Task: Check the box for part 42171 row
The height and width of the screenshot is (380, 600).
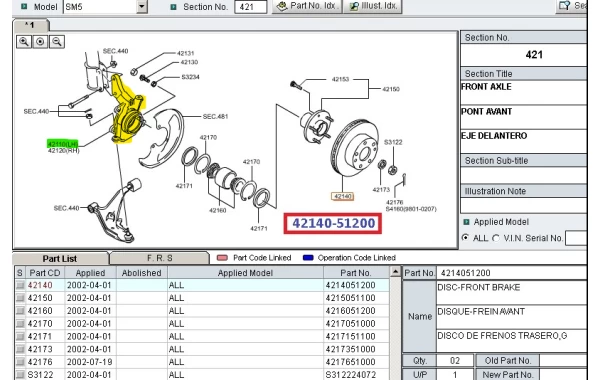Action: (x=20, y=336)
